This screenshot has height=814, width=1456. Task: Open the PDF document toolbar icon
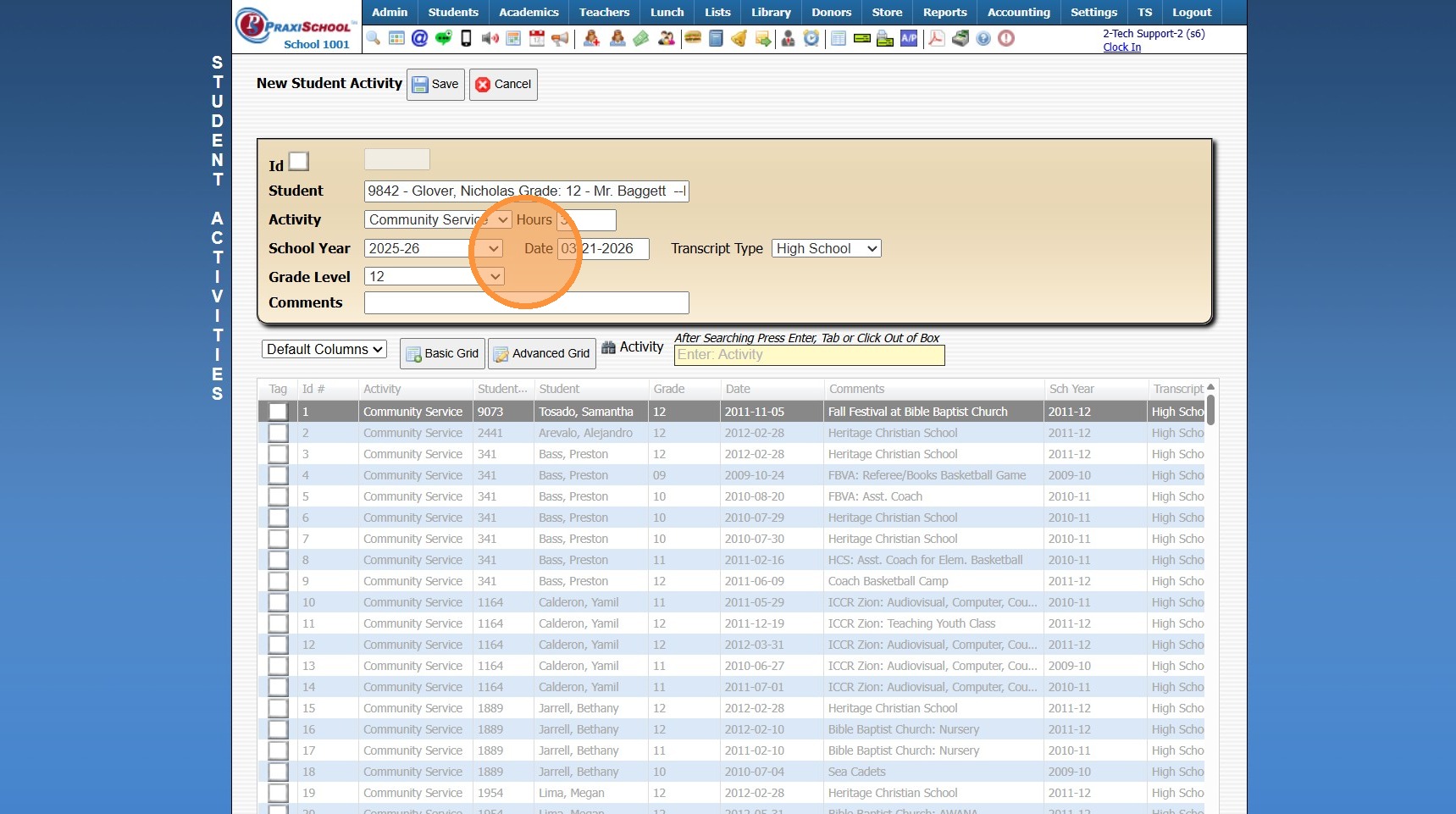point(936,38)
